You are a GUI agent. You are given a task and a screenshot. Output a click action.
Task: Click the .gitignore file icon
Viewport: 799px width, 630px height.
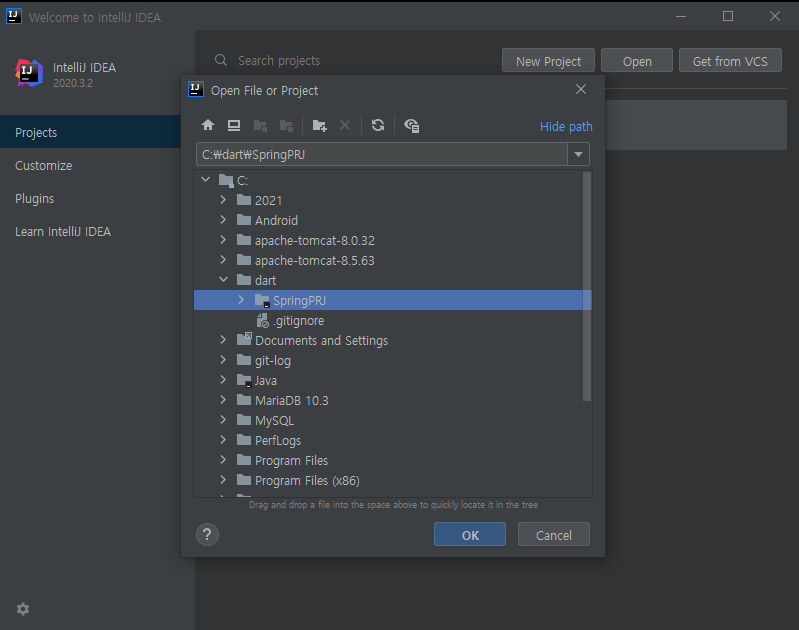(262, 321)
